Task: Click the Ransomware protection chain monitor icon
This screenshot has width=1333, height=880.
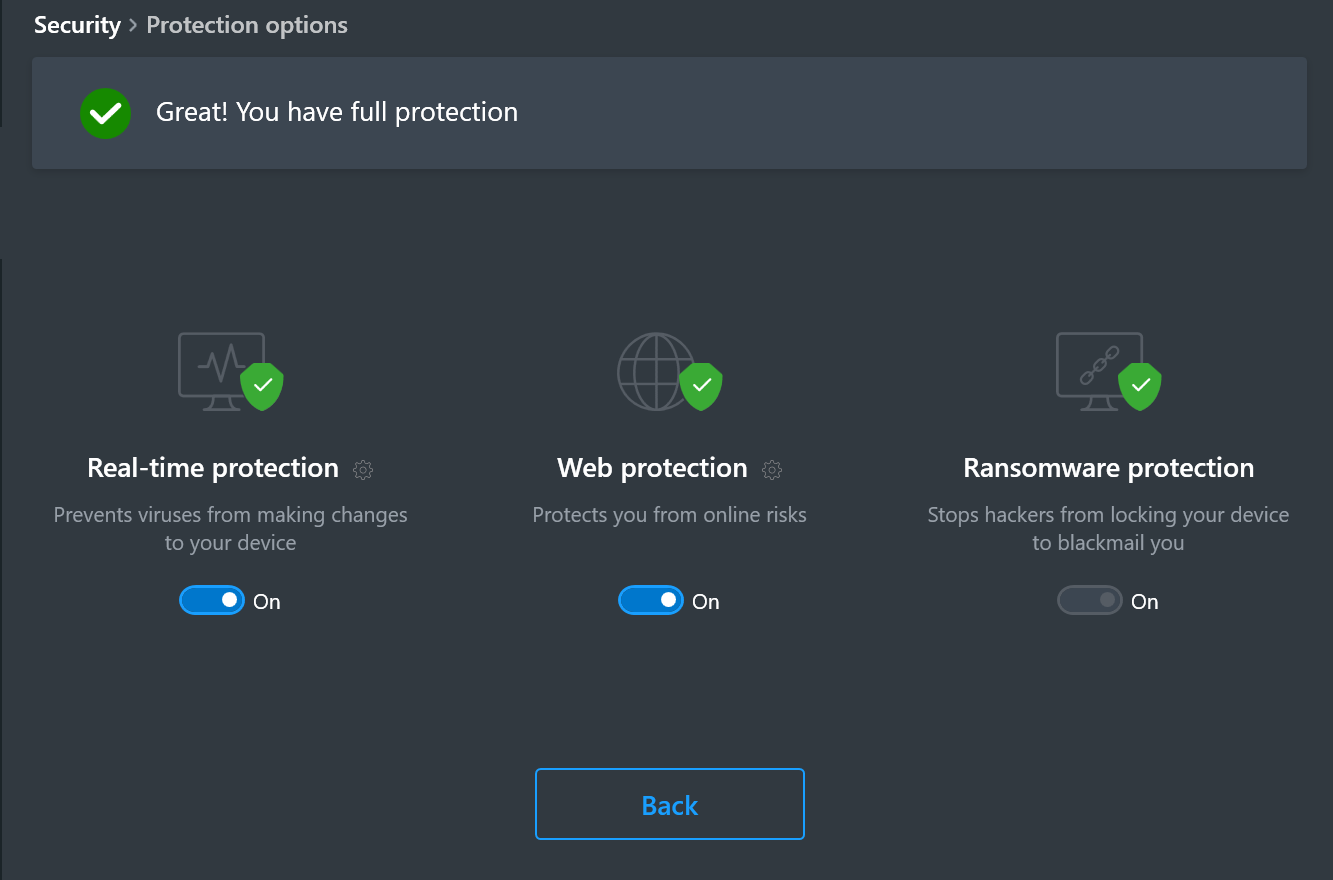Action: (x=1108, y=372)
